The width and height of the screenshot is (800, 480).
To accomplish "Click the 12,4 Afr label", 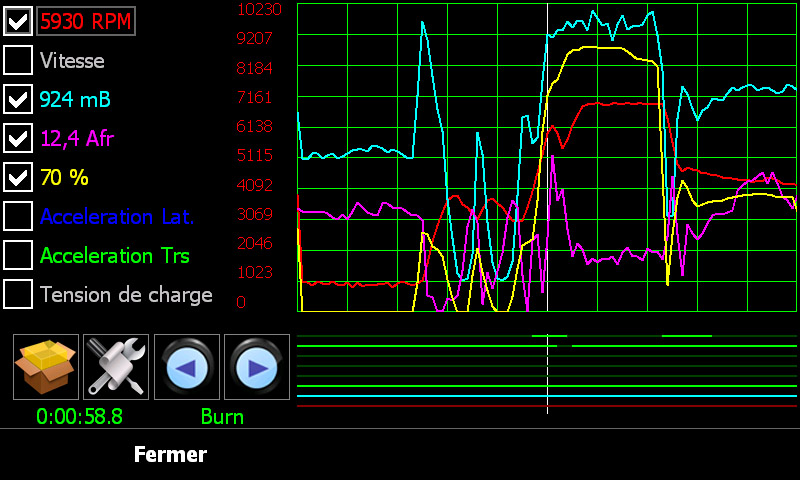I will click(77, 139).
